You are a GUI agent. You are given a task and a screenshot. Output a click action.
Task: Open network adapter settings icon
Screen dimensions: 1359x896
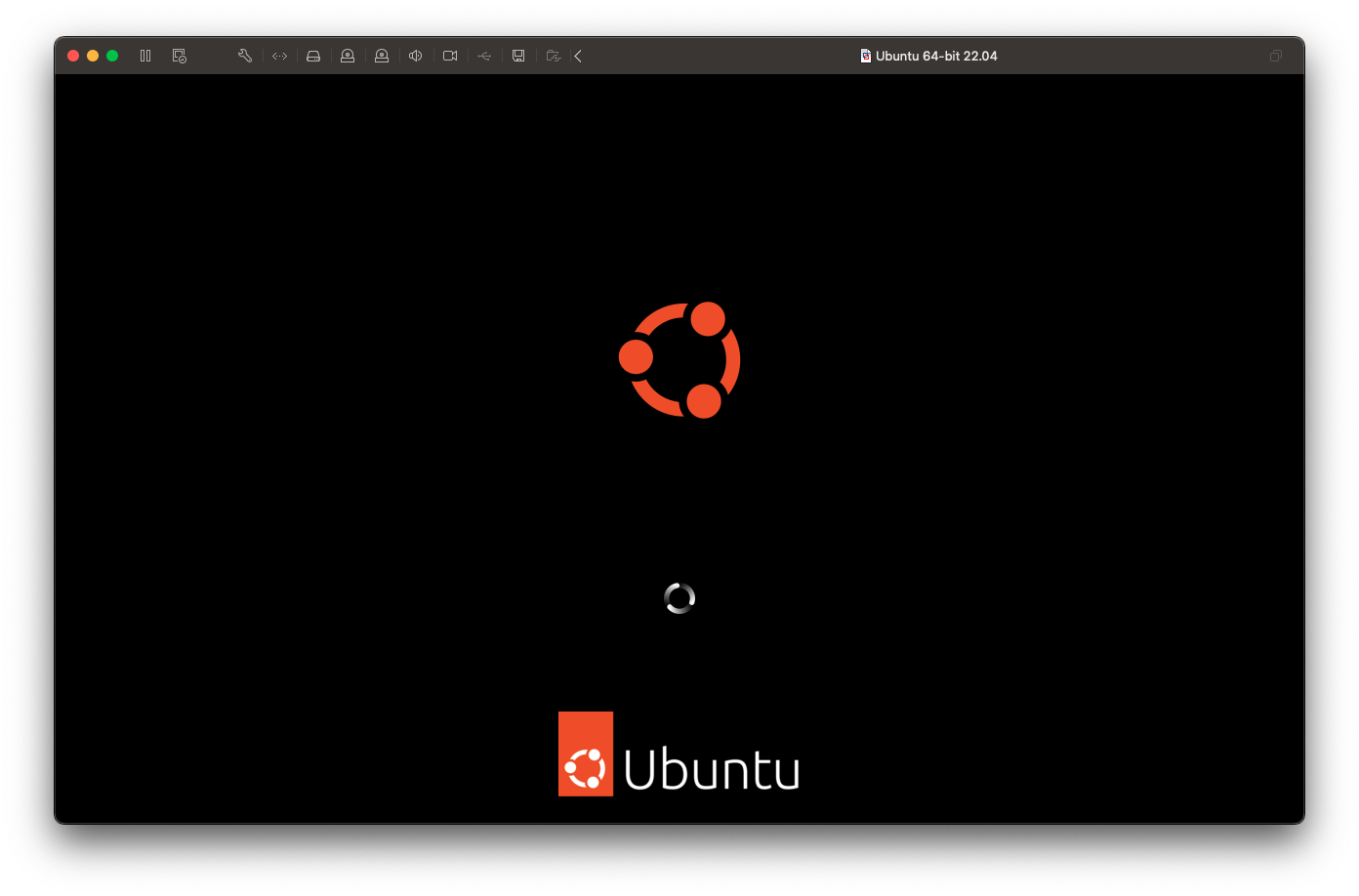[x=279, y=56]
